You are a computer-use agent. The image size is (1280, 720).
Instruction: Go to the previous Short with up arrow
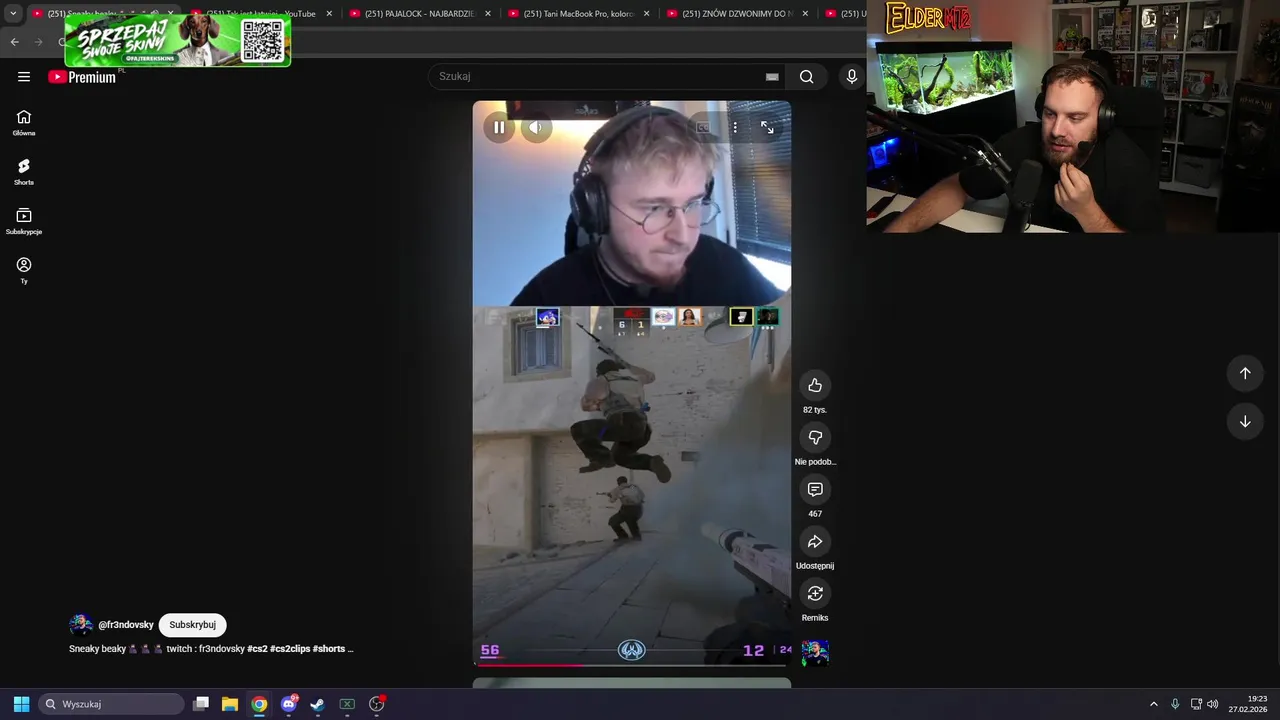point(1245,373)
